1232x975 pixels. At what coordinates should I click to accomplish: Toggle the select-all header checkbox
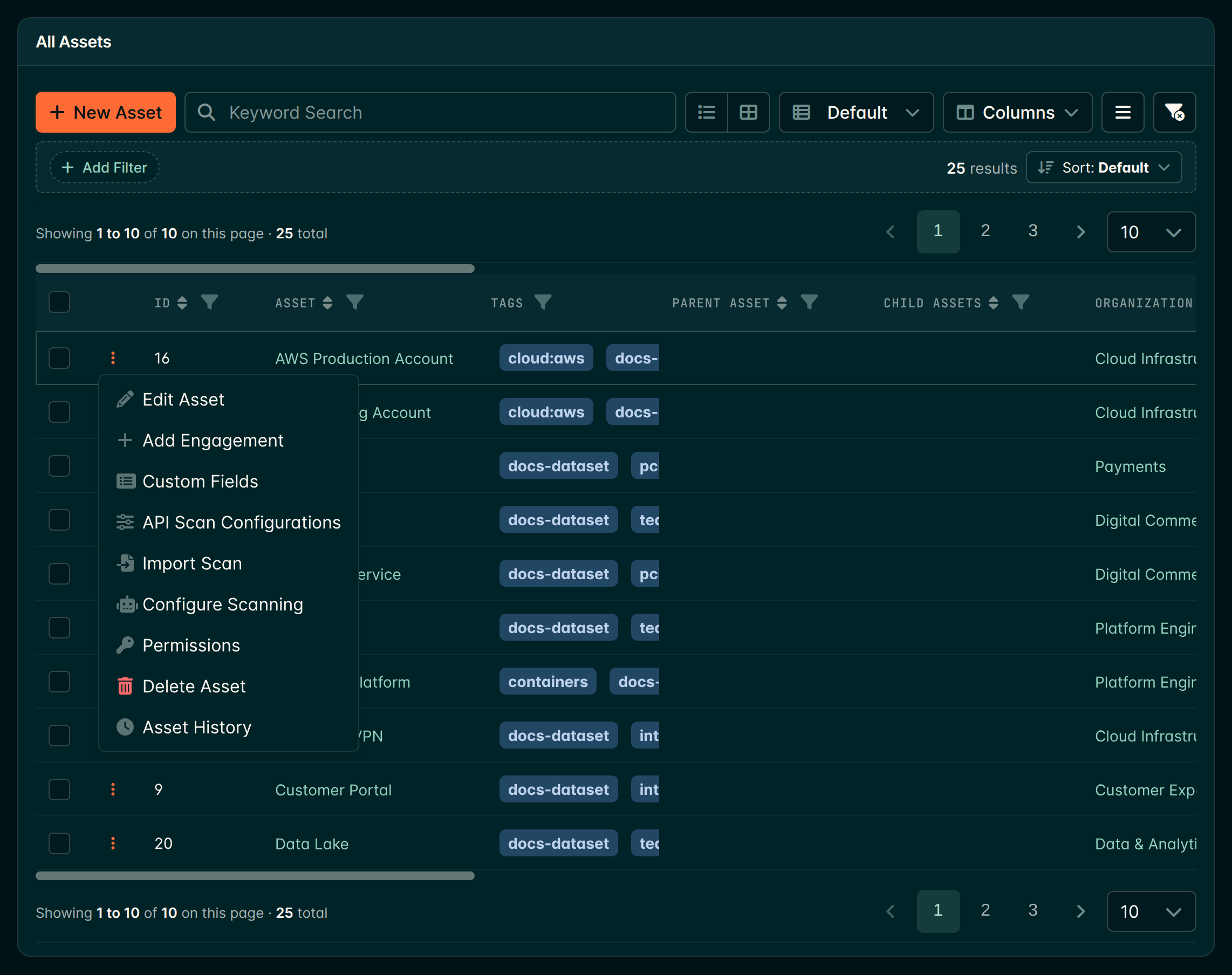pyautogui.click(x=59, y=302)
